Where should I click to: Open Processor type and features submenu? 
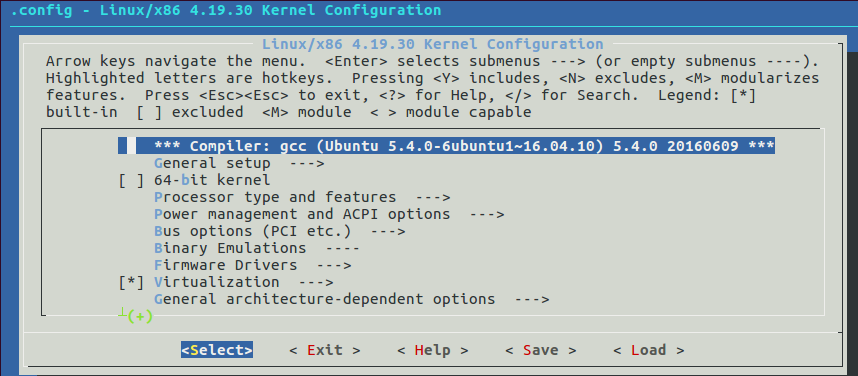click(302, 197)
